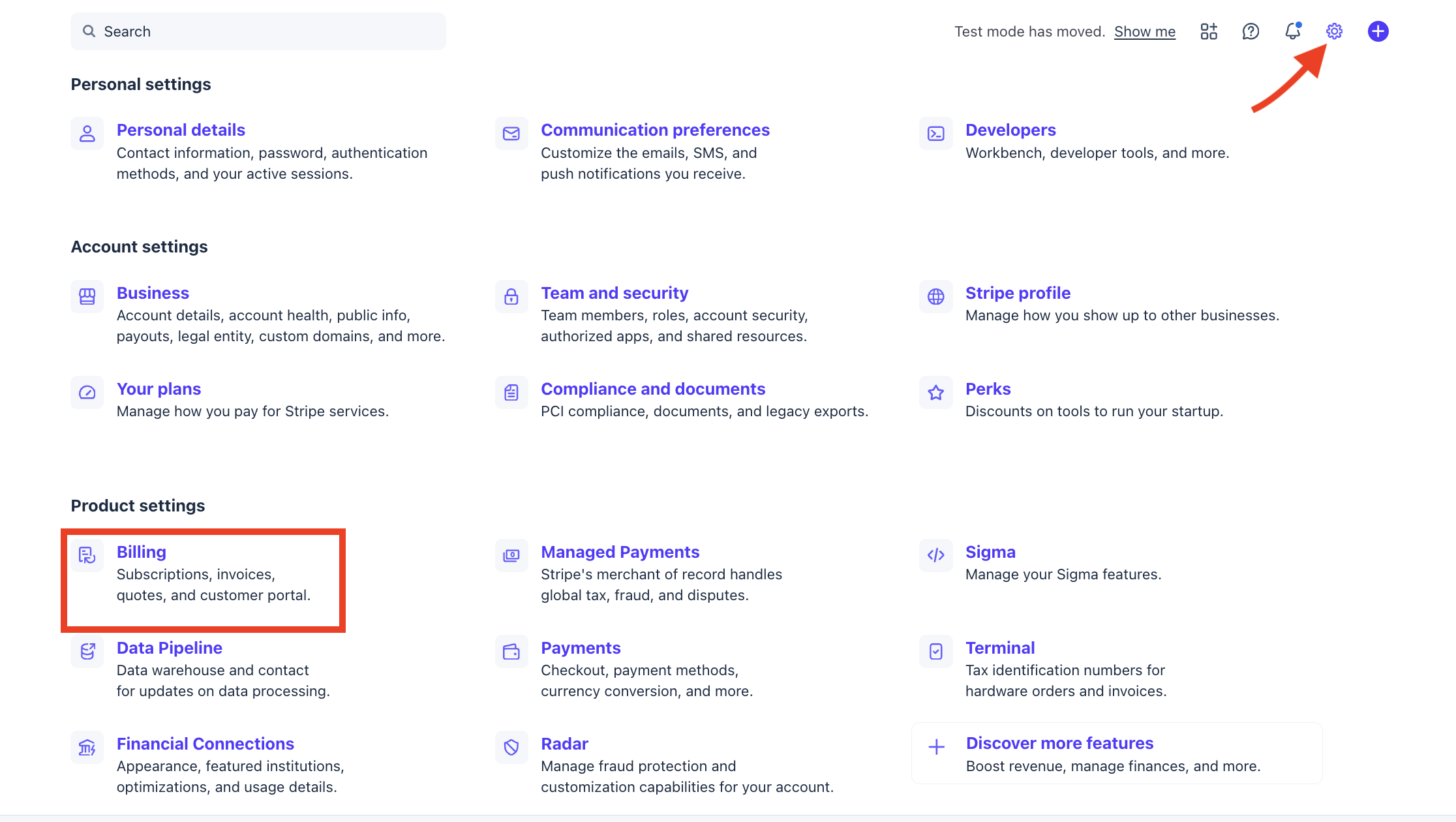The height and width of the screenshot is (822, 1456).
Task: Open the notifications bell icon
Action: click(1292, 31)
